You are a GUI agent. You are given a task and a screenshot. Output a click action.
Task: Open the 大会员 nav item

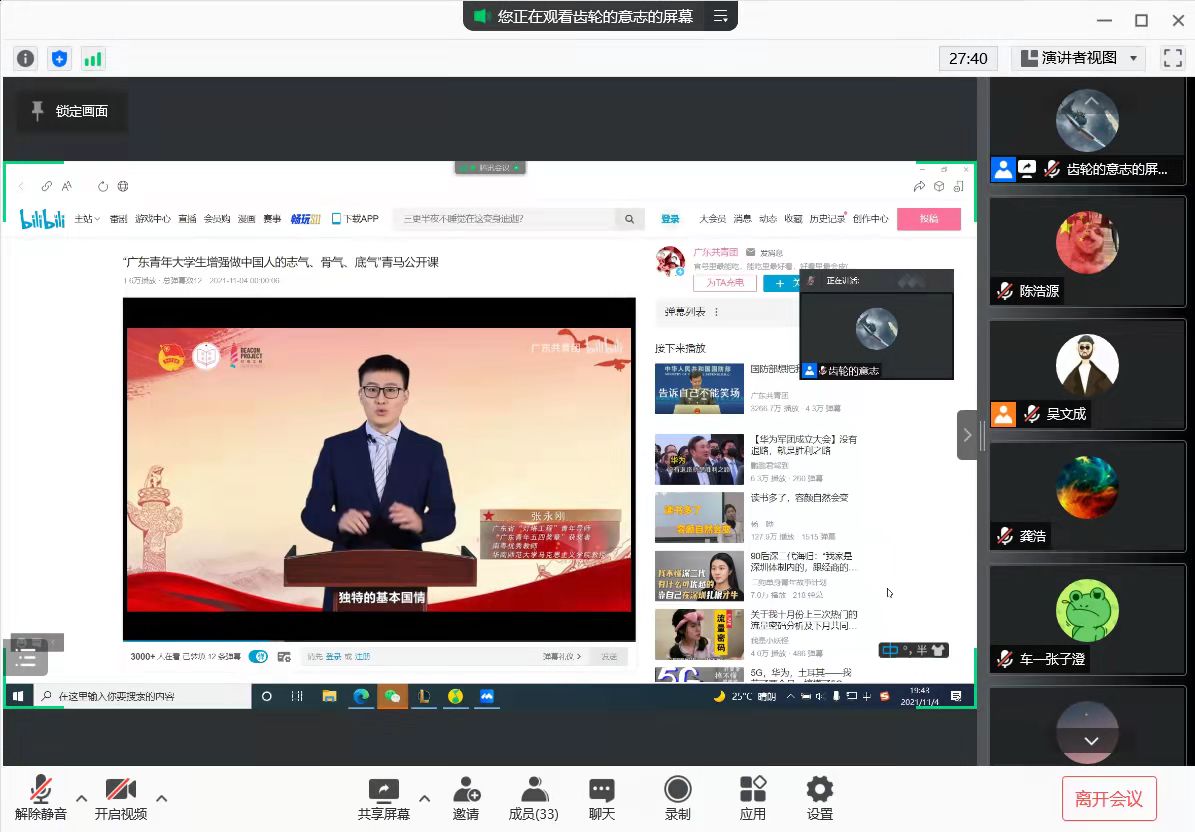(713, 219)
